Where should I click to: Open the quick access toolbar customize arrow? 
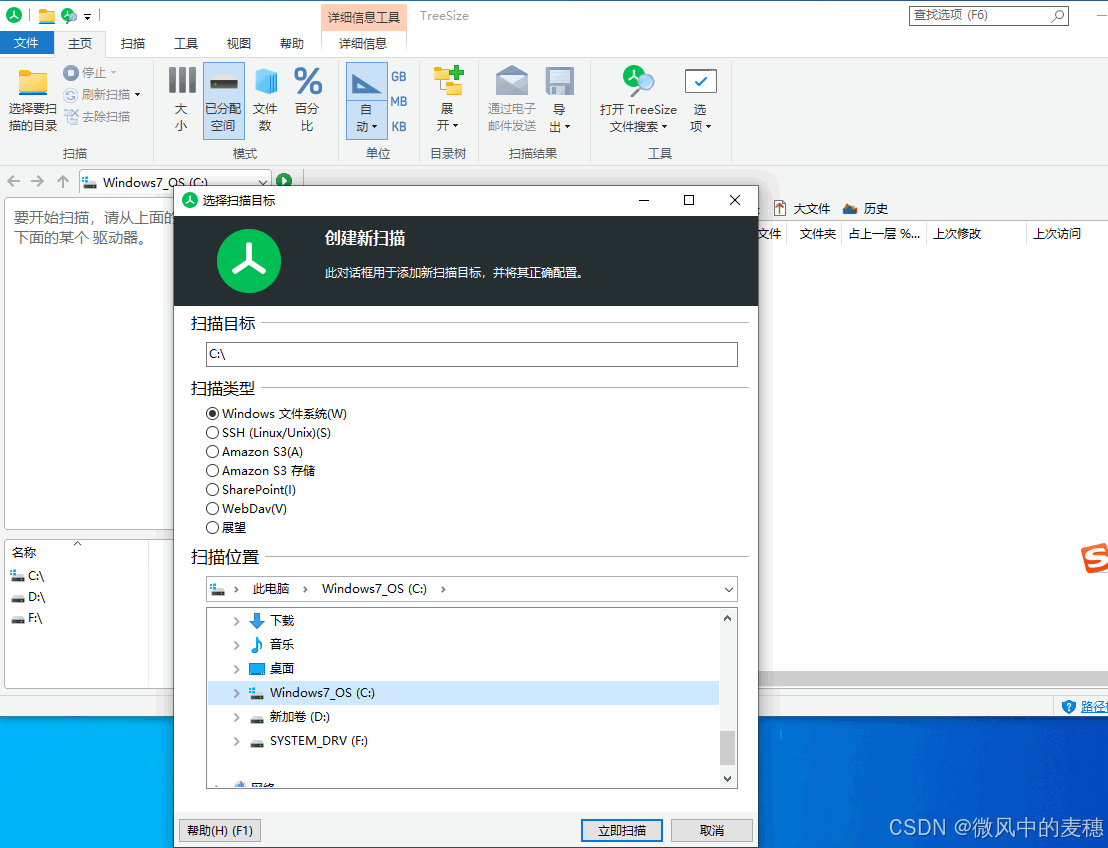pyautogui.click(x=88, y=16)
